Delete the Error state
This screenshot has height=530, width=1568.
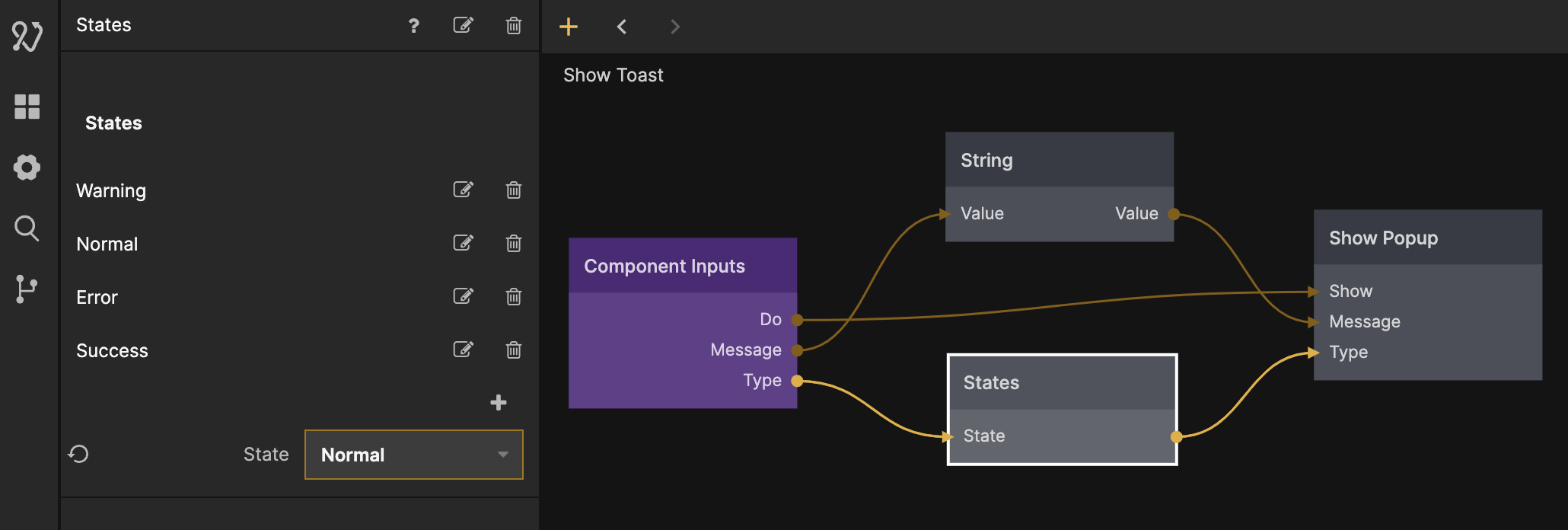(x=514, y=296)
